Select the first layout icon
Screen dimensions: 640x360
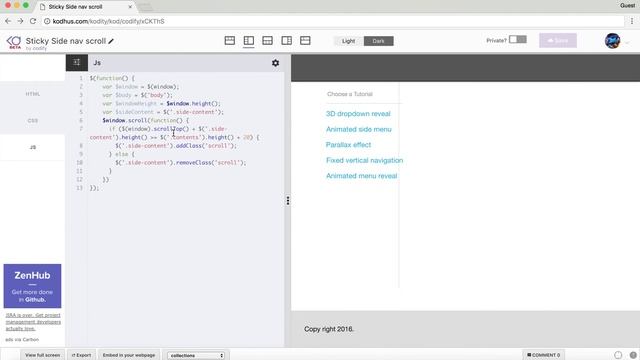[230, 40]
